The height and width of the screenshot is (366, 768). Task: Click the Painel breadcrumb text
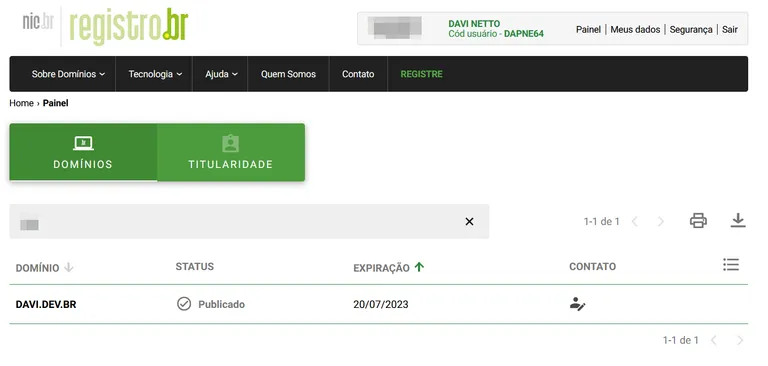click(55, 103)
